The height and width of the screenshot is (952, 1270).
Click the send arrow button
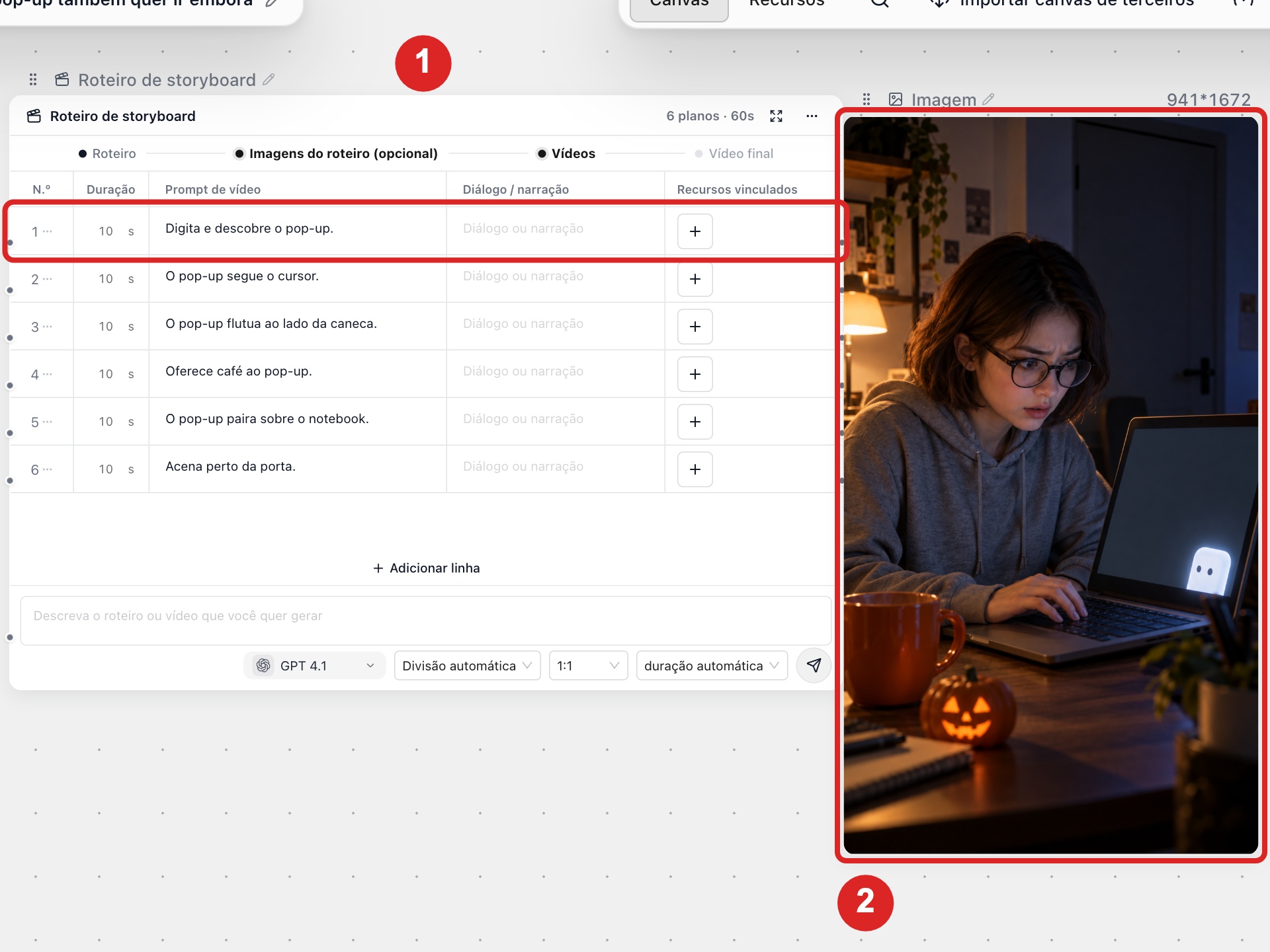click(814, 665)
